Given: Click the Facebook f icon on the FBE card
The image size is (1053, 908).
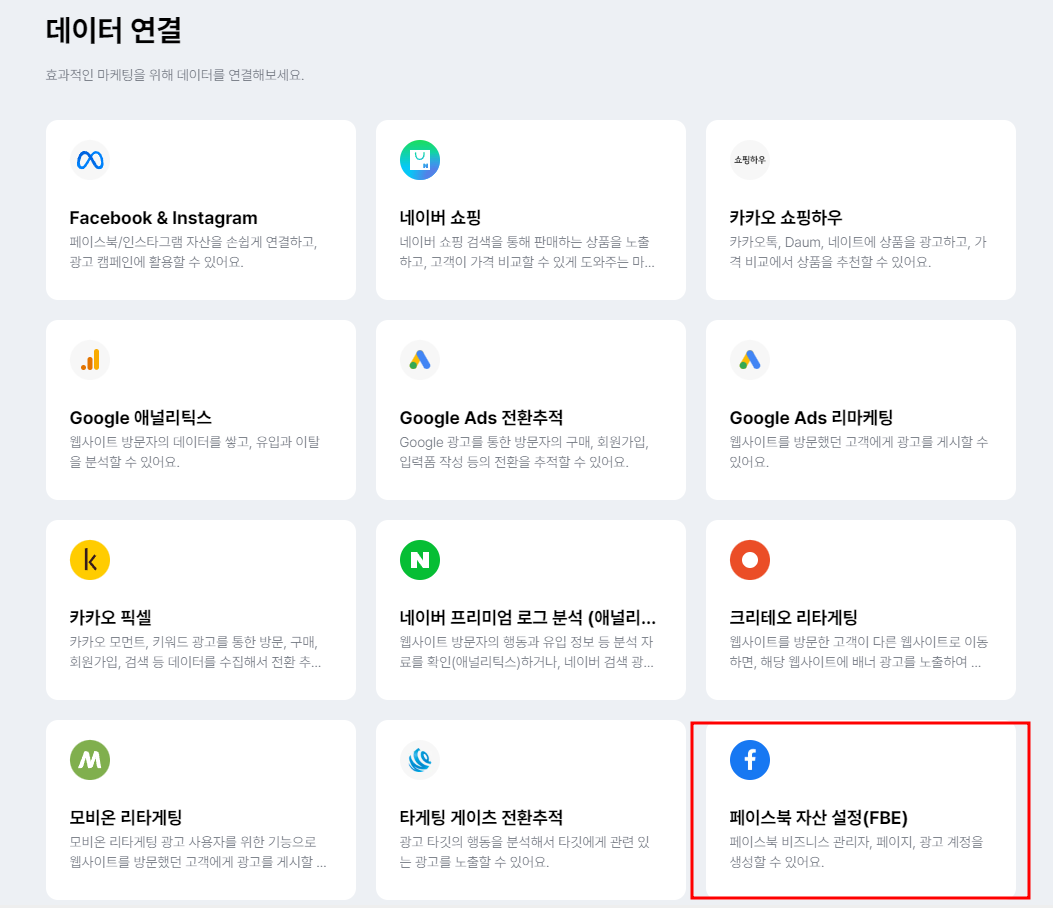Looking at the screenshot, I should 750,760.
